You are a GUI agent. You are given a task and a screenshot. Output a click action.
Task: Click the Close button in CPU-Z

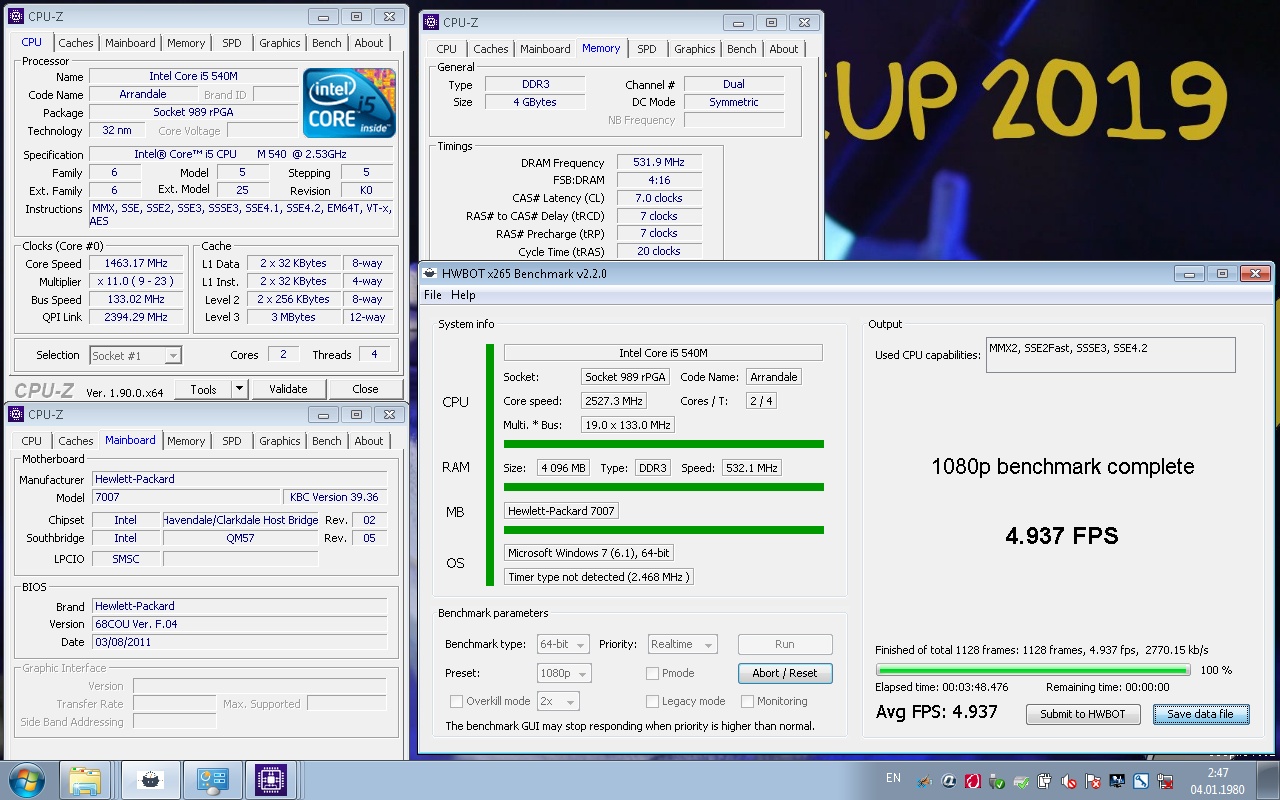(365, 389)
